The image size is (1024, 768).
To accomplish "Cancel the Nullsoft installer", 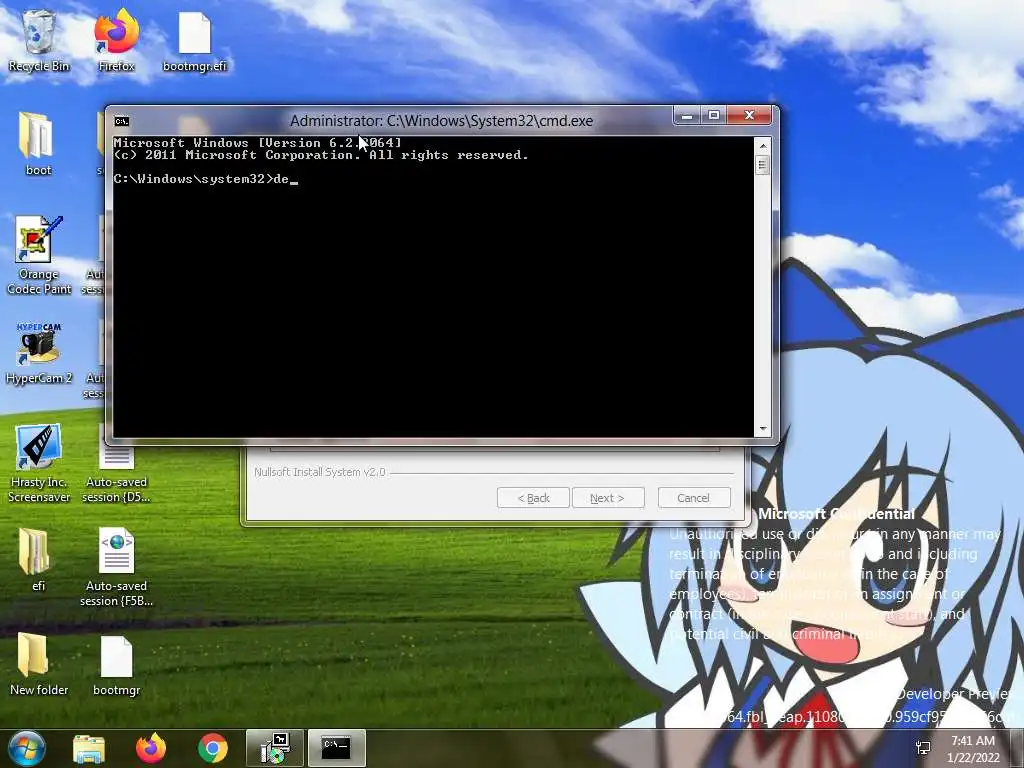I will pyautogui.click(x=694, y=498).
